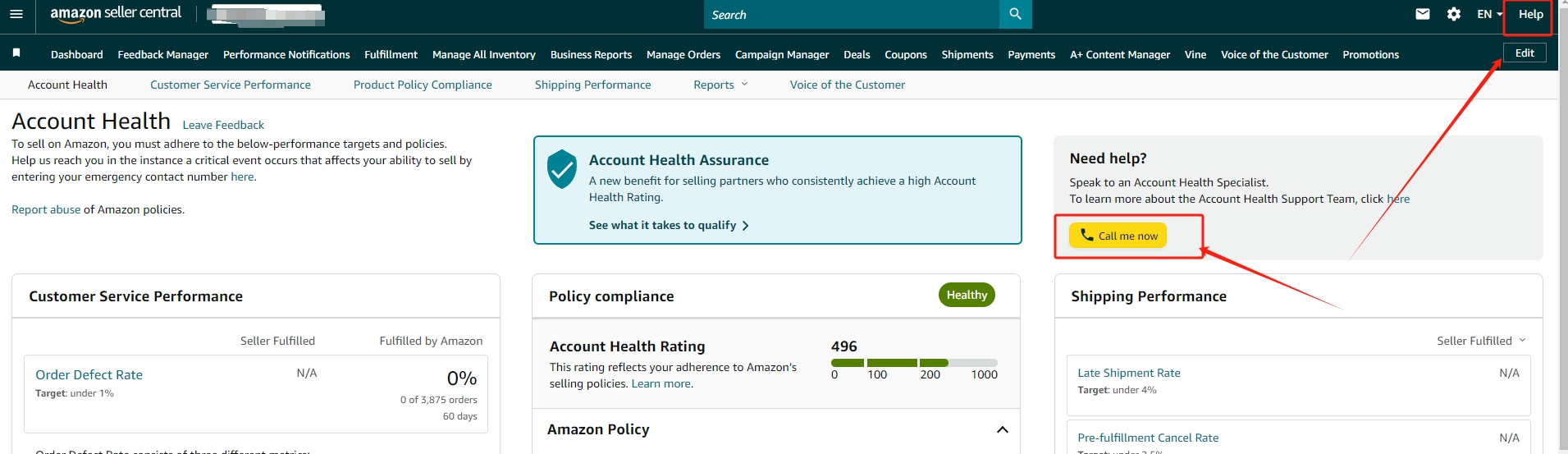The height and width of the screenshot is (454, 1568).
Task: Open the Seller Fulfilled shipping dropdown
Action: click(x=1480, y=341)
